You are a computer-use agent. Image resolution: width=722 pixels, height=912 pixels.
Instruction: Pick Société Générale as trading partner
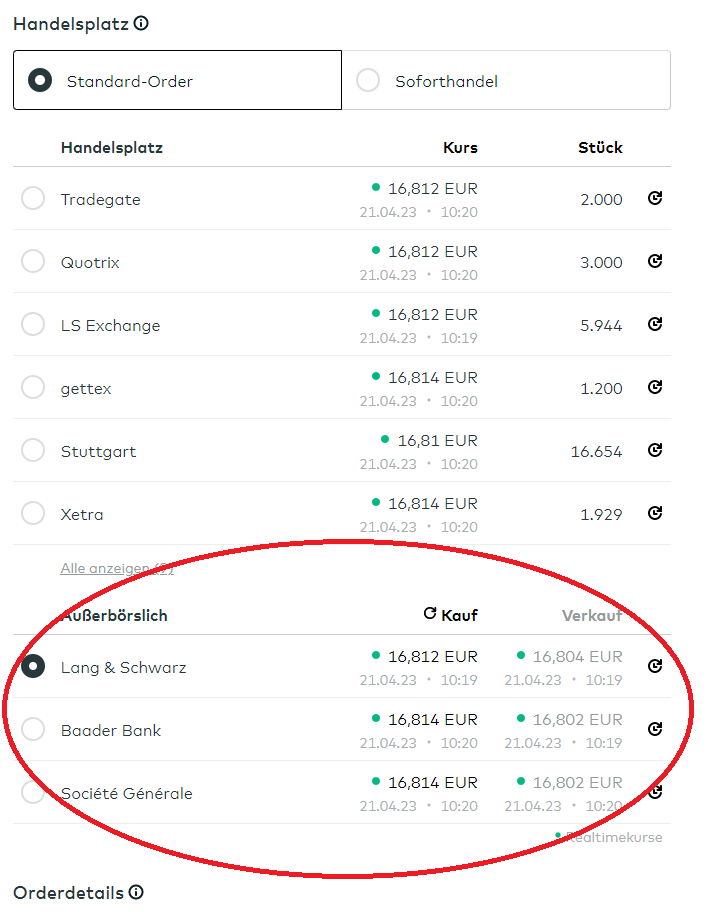pyautogui.click(x=33, y=793)
